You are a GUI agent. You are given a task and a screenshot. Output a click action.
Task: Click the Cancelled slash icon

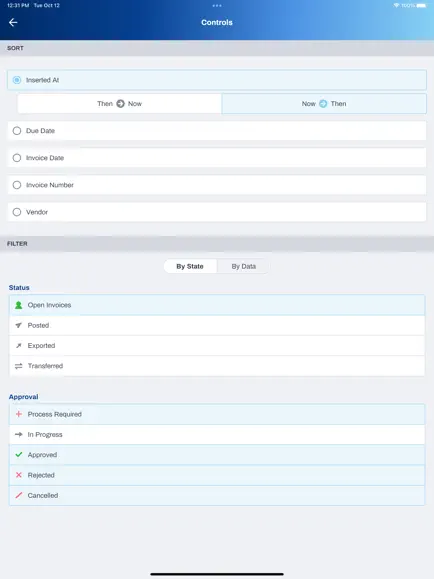pos(18,495)
